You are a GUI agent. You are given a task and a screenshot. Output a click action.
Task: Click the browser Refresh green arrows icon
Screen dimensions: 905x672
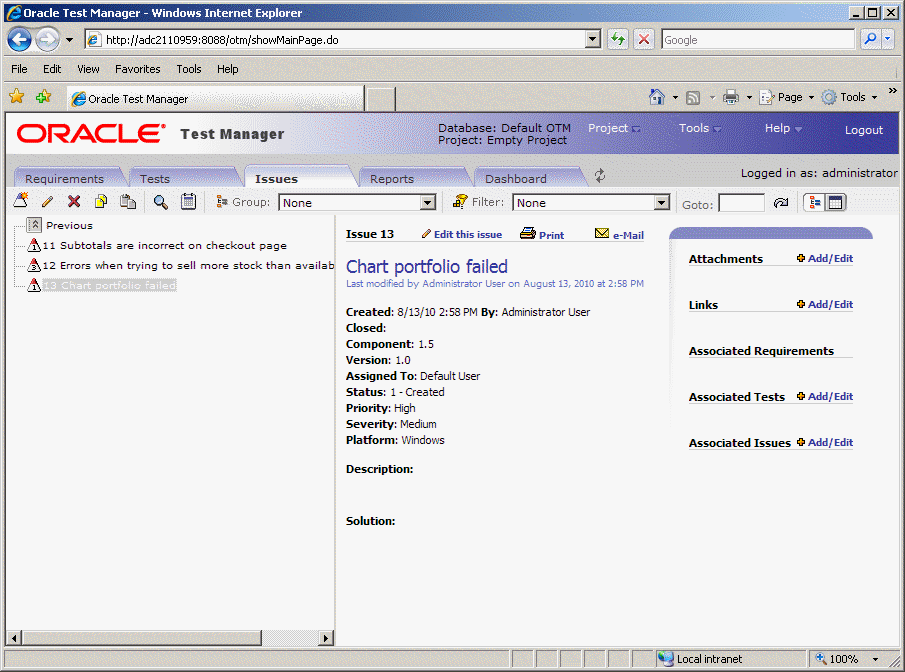[x=618, y=40]
